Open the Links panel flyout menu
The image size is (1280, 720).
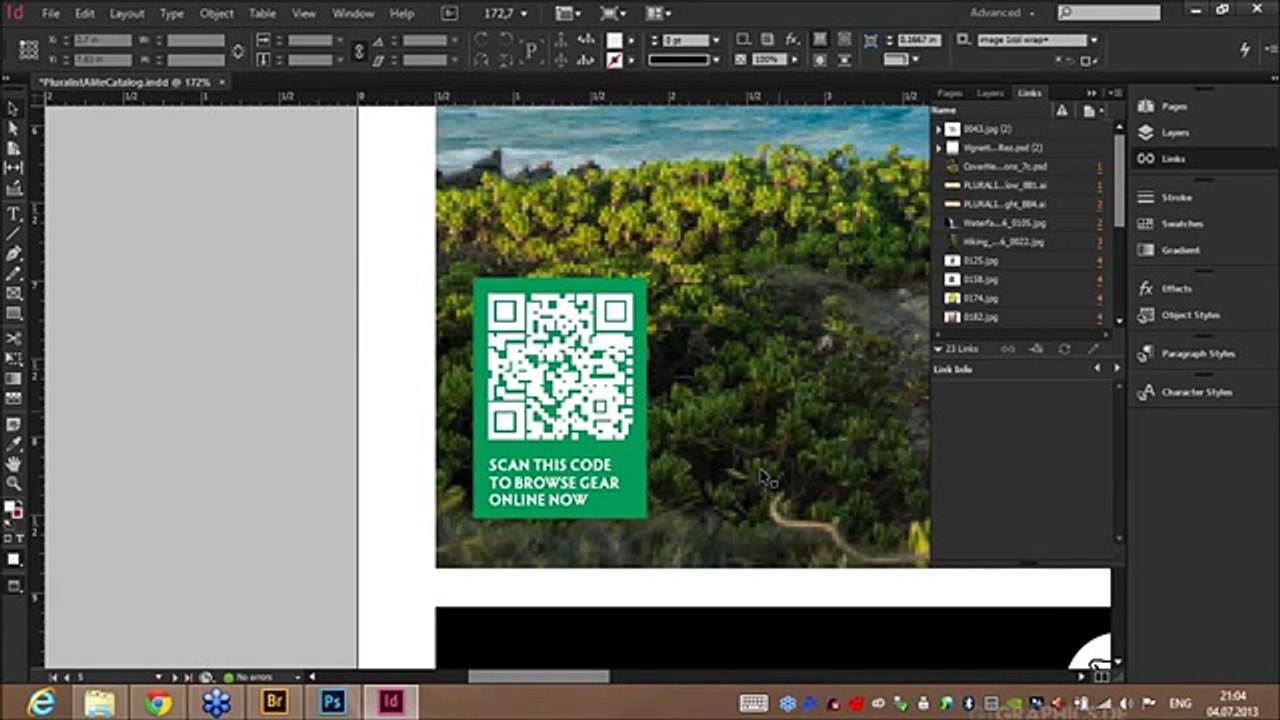point(1116,93)
